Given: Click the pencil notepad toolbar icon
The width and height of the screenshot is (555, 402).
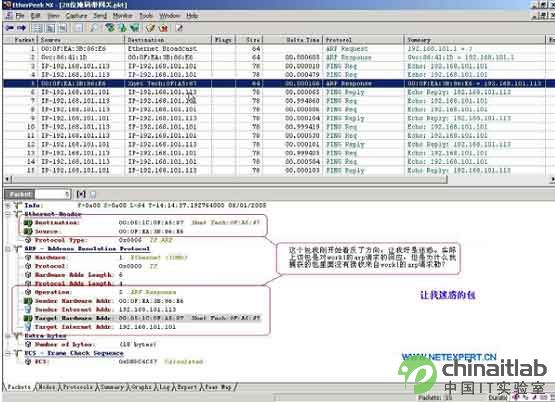Looking at the screenshot, I should point(150,28).
